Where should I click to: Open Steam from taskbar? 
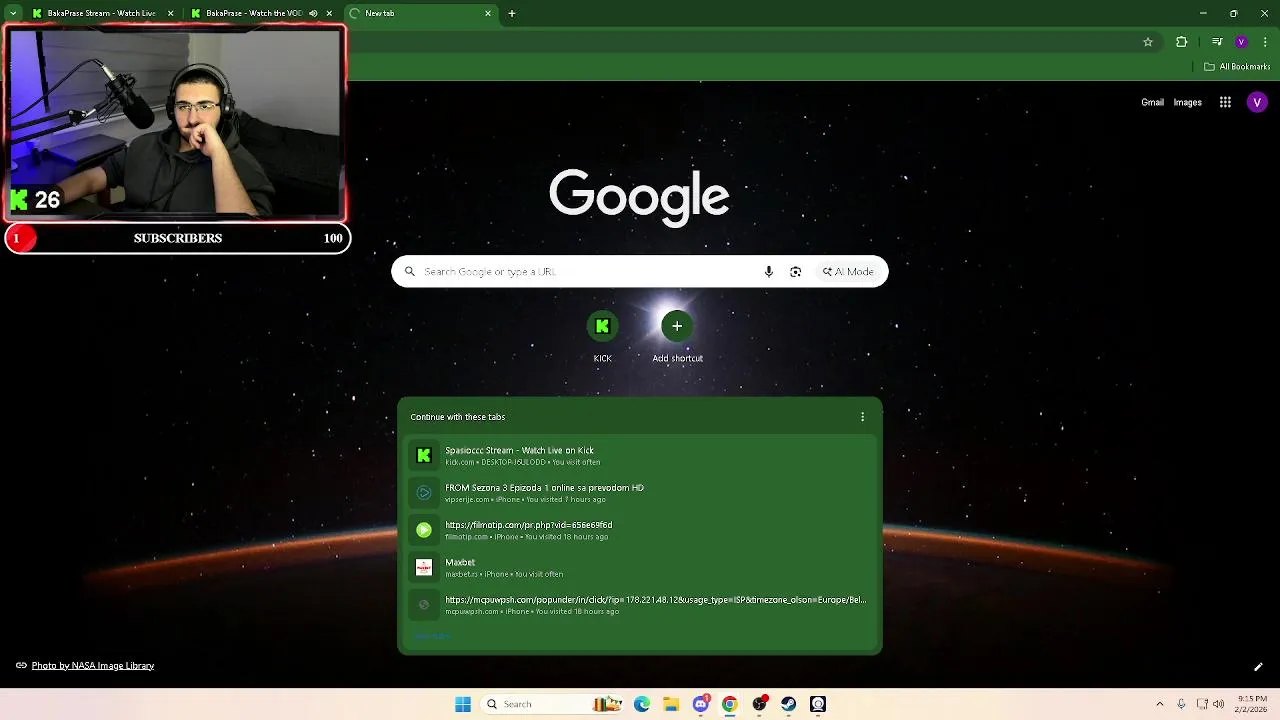coord(789,704)
